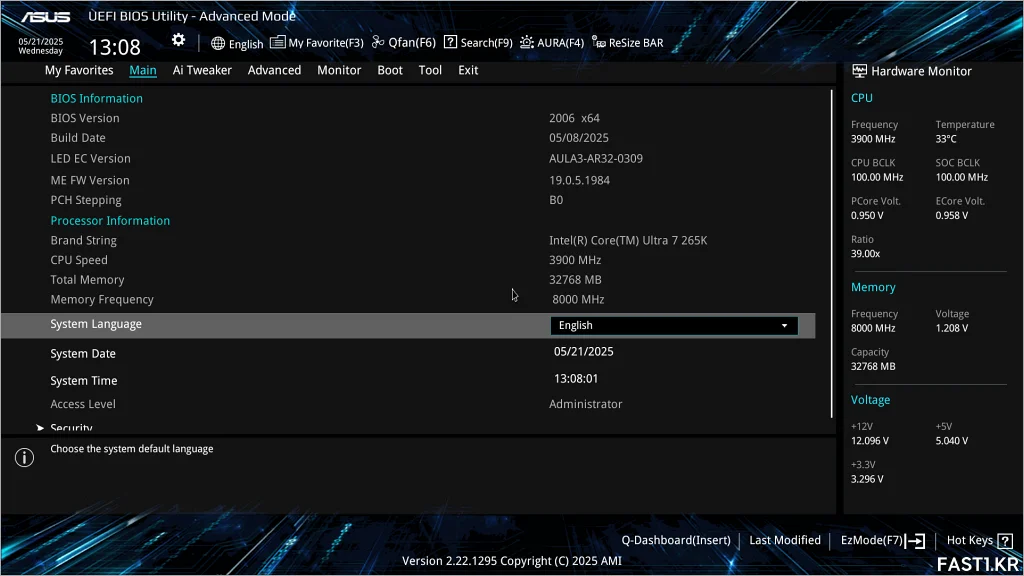Viewport: 1024px width, 576px height.
Task: Click the AURA(F4) text label
Action: 560,42
